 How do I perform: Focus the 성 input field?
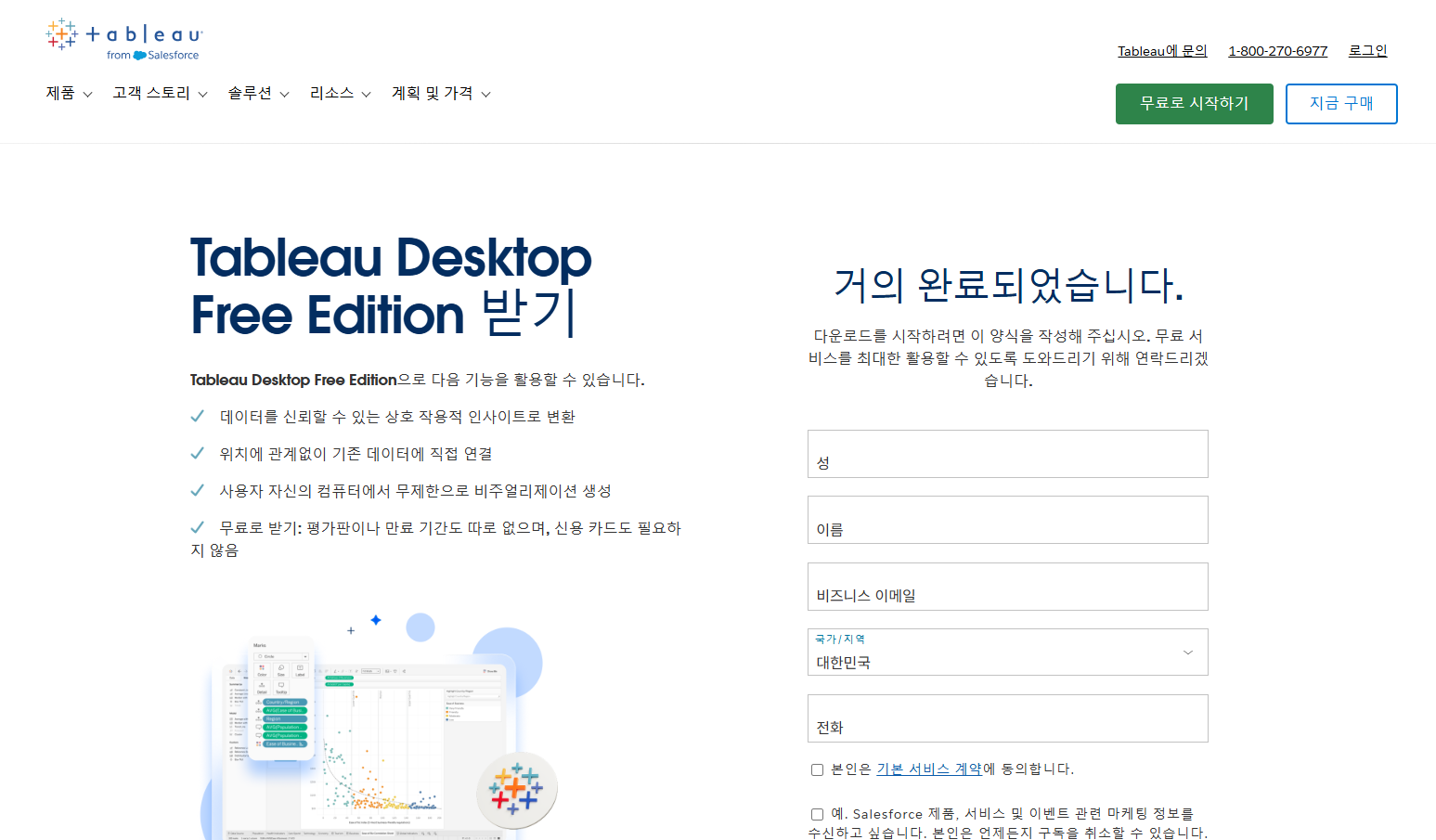(1008, 454)
